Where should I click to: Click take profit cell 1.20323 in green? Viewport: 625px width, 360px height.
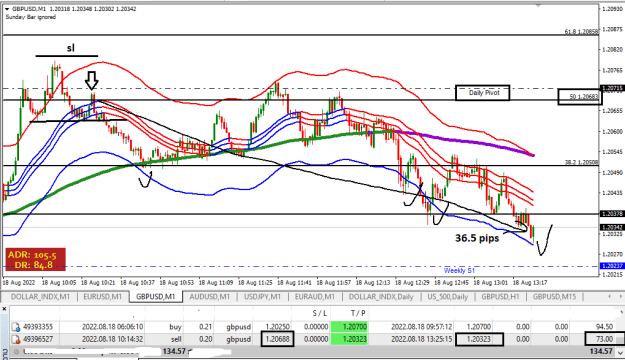click(349, 339)
